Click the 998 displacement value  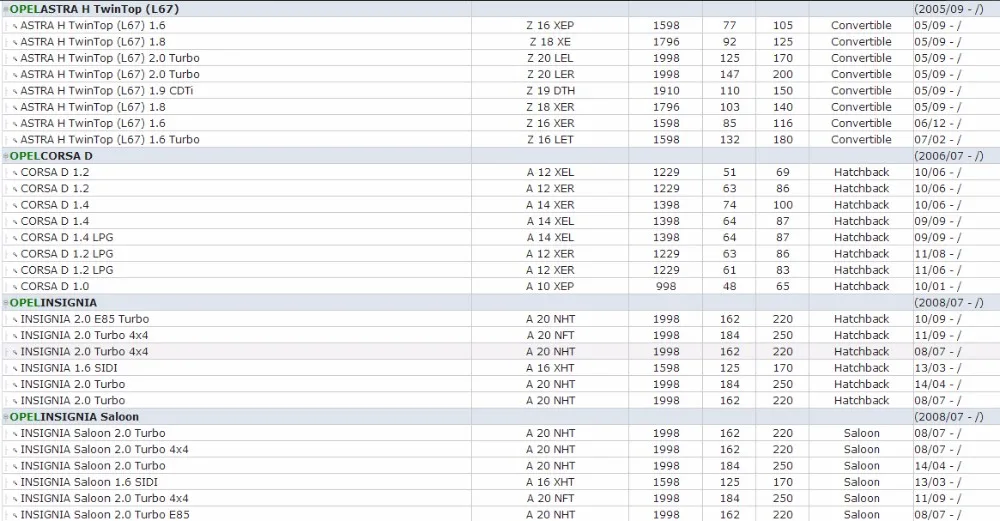[666, 286]
